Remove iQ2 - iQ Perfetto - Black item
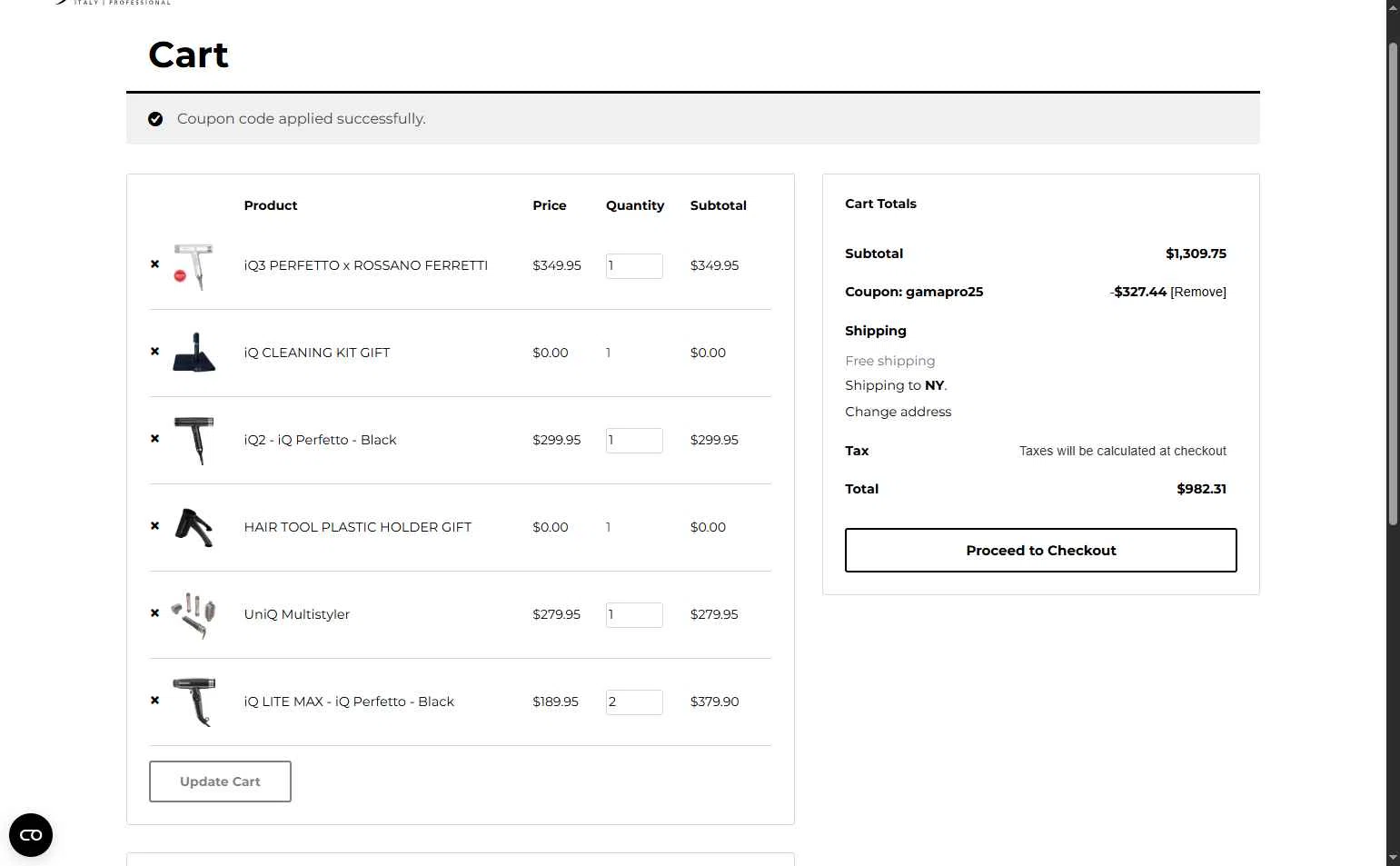Image resolution: width=1400 pixels, height=866 pixels. point(154,439)
